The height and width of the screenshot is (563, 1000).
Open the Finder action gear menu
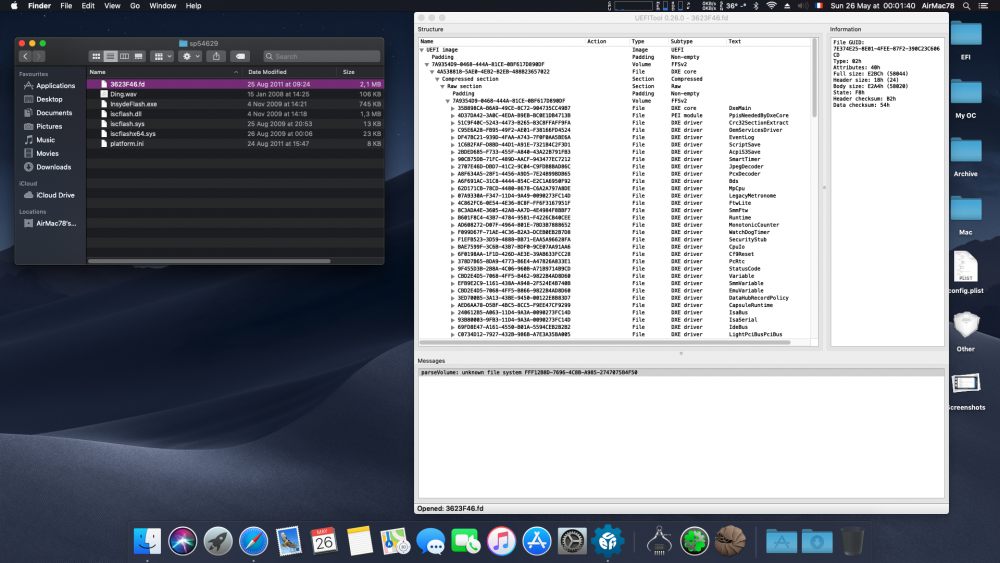click(x=191, y=56)
